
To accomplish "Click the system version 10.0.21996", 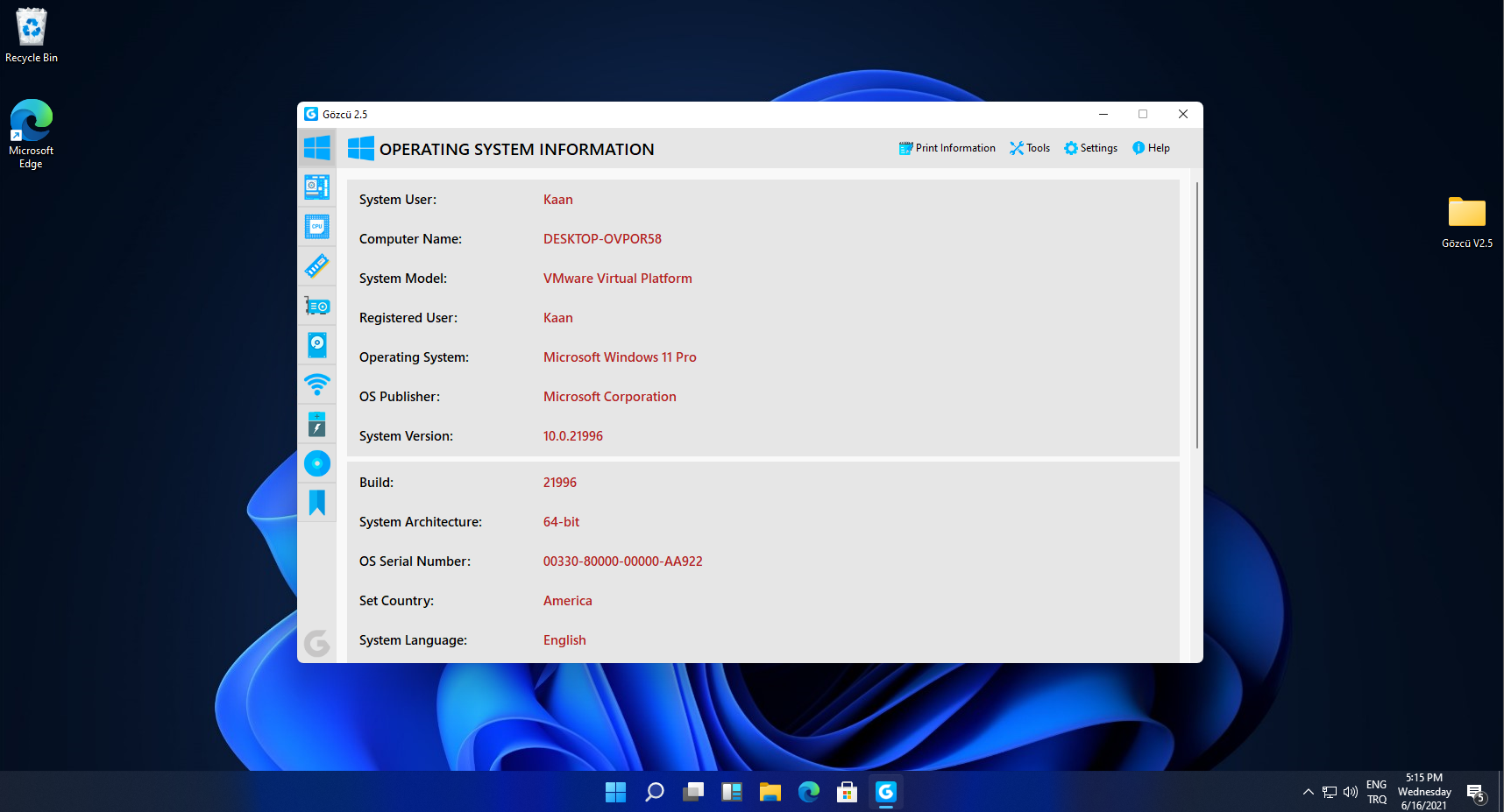I will click(x=573, y=436).
